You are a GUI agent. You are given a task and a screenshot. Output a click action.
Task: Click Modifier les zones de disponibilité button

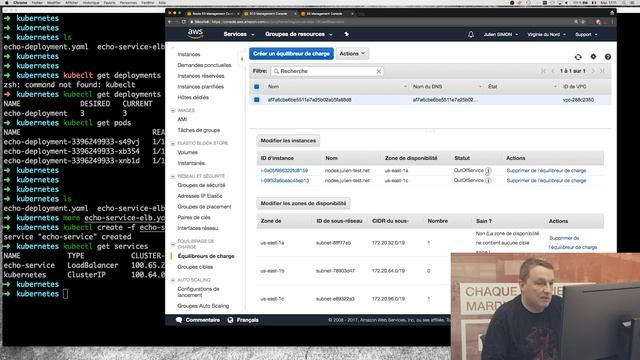pos(303,203)
